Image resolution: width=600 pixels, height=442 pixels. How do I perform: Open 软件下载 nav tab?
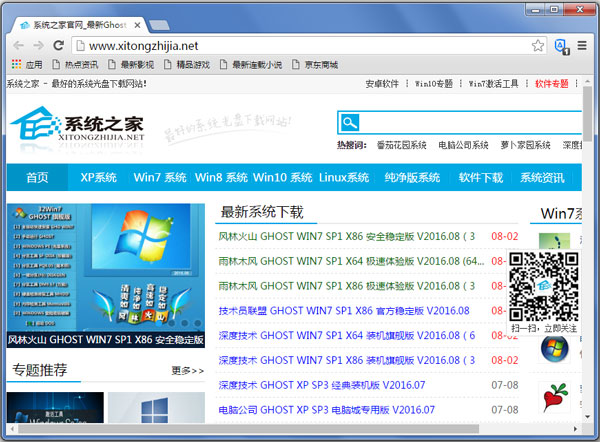click(x=481, y=178)
